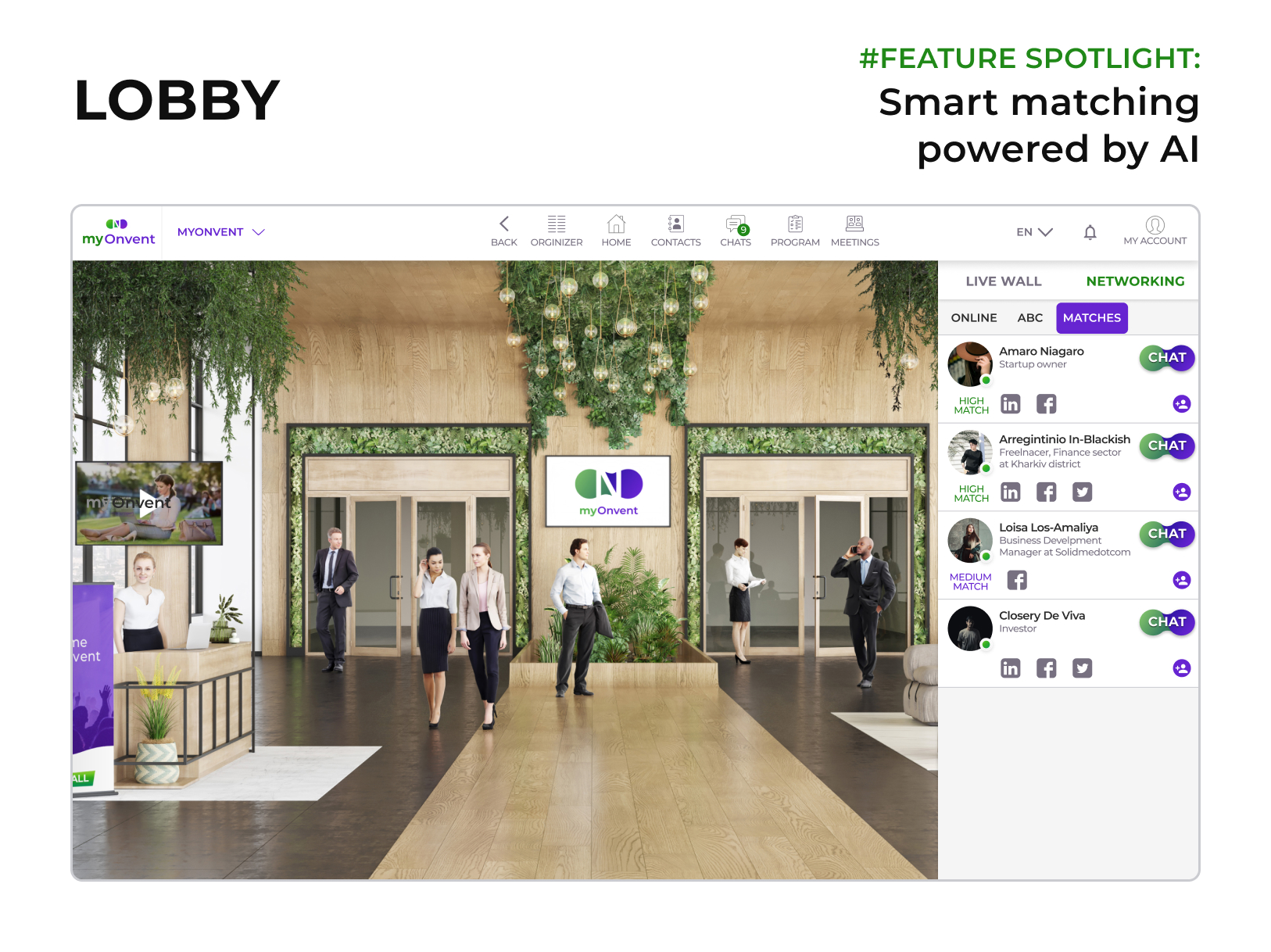Chat with Arregintinio In-Blackish
This screenshot has width=1271, height=952.
click(x=1167, y=446)
